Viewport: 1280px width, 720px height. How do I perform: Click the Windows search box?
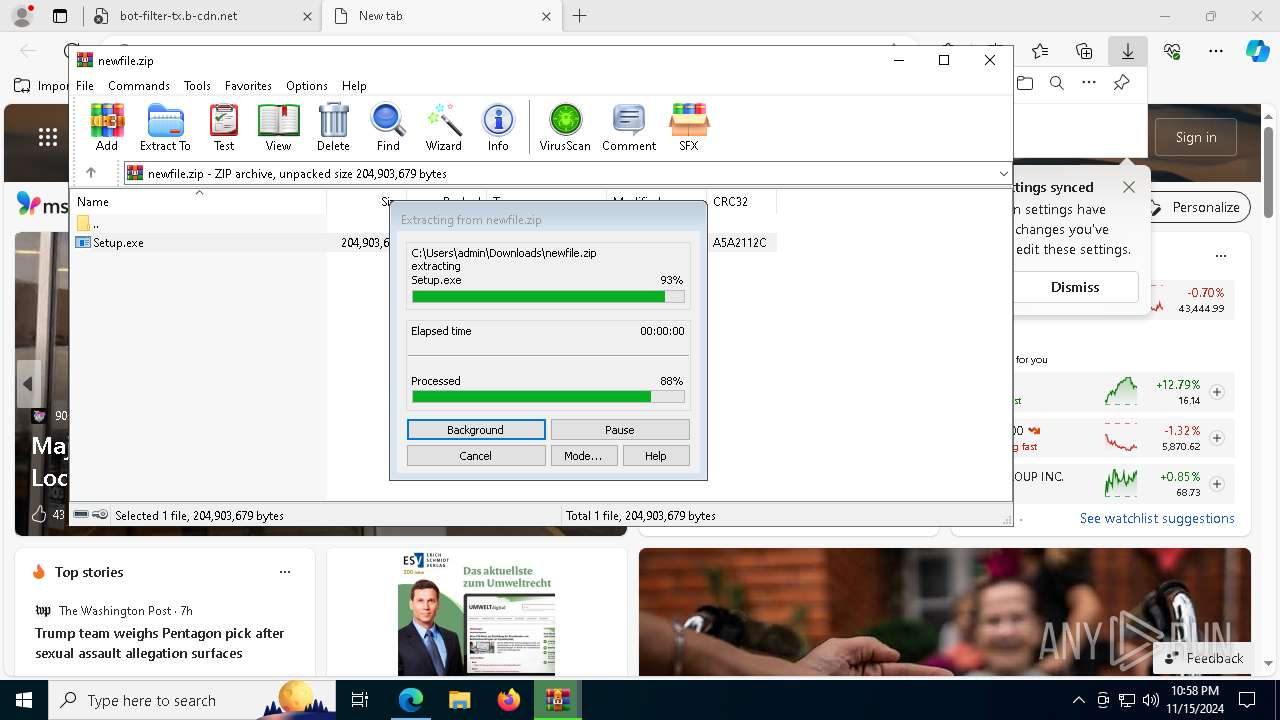192,700
